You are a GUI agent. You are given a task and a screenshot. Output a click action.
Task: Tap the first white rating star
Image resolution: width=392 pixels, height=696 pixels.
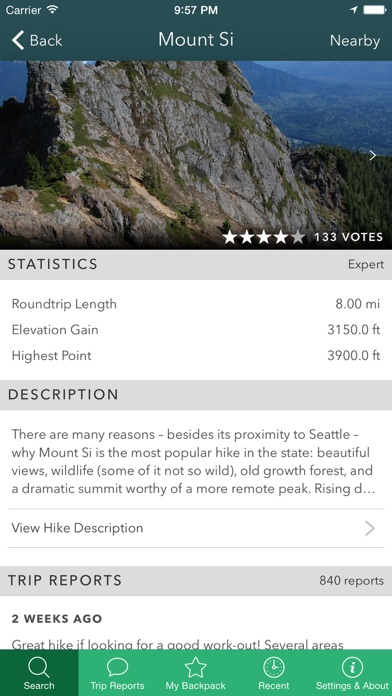coord(230,237)
